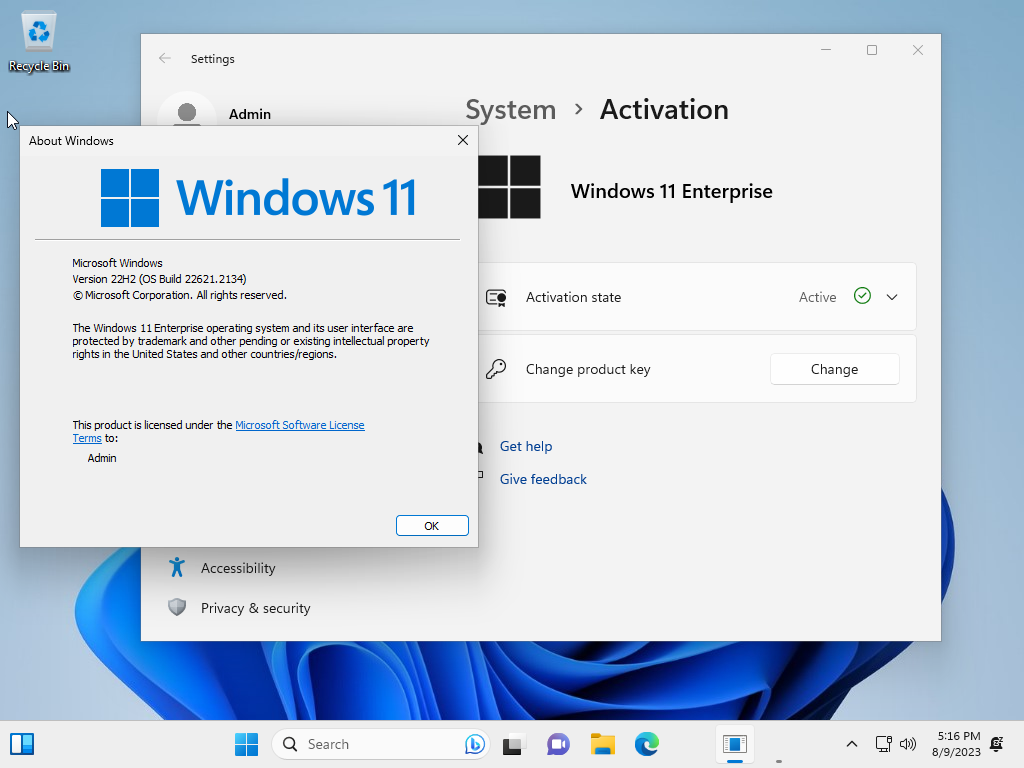Close the Settings window
The width and height of the screenshot is (1024, 768).
pyautogui.click(x=918, y=50)
